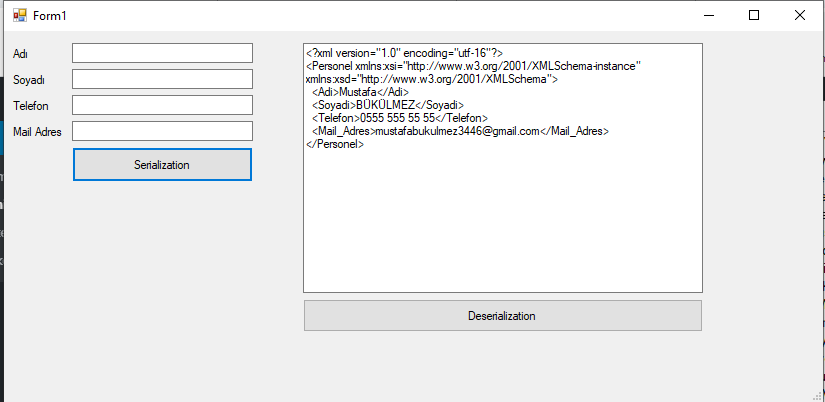Click the XML declaration line in output
825x402 pixels.
pyautogui.click(x=405, y=53)
